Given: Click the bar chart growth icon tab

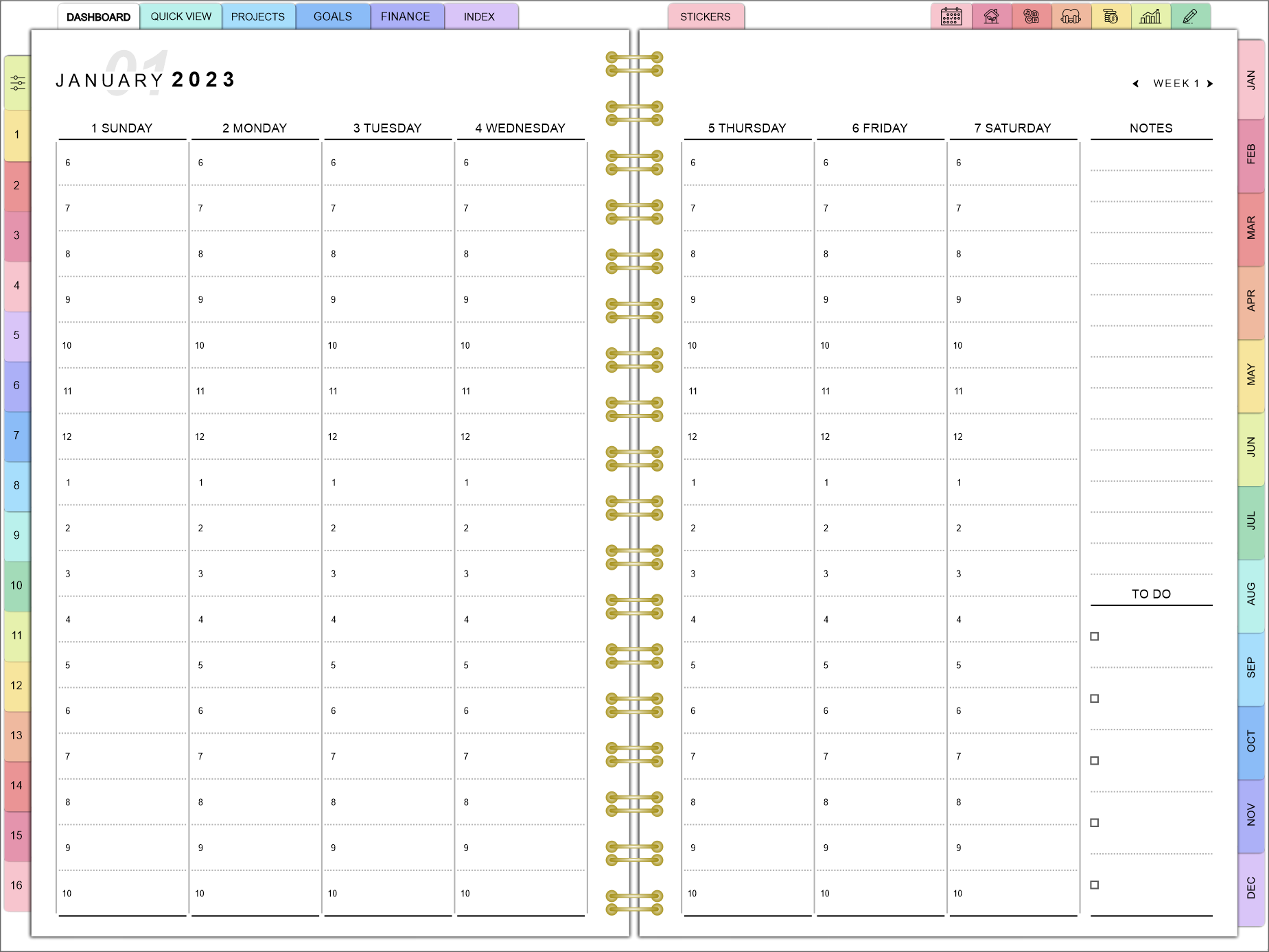Looking at the screenshot, I should click(1150, 16).
